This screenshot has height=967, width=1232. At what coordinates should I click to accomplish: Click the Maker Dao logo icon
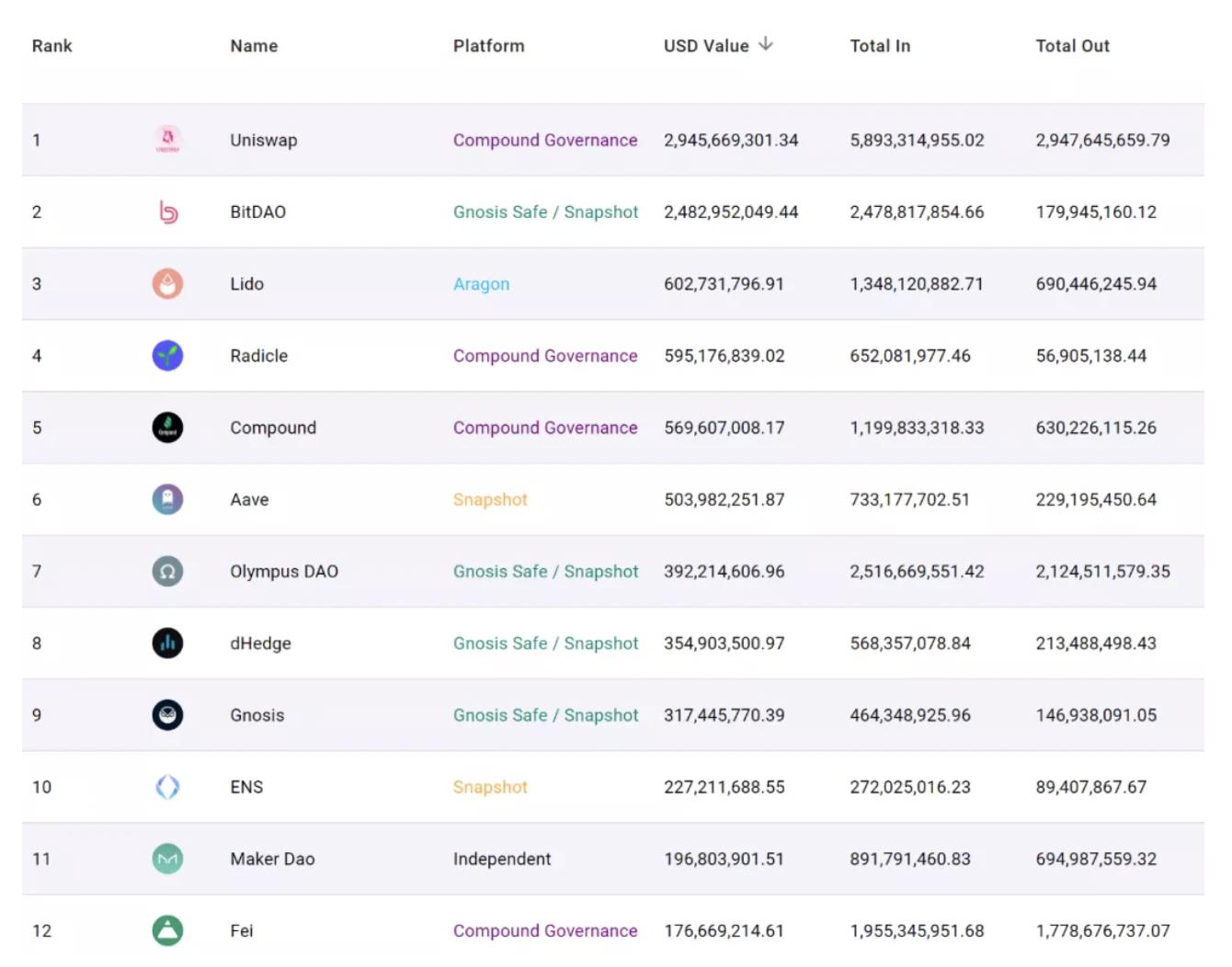point(167,859)
